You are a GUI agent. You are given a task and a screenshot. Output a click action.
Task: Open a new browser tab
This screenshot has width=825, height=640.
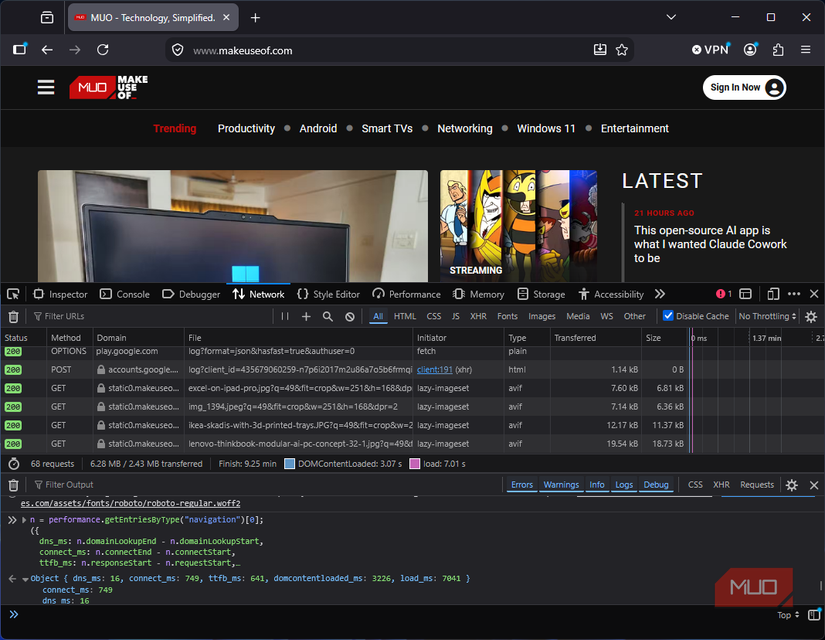click(255, 18)
